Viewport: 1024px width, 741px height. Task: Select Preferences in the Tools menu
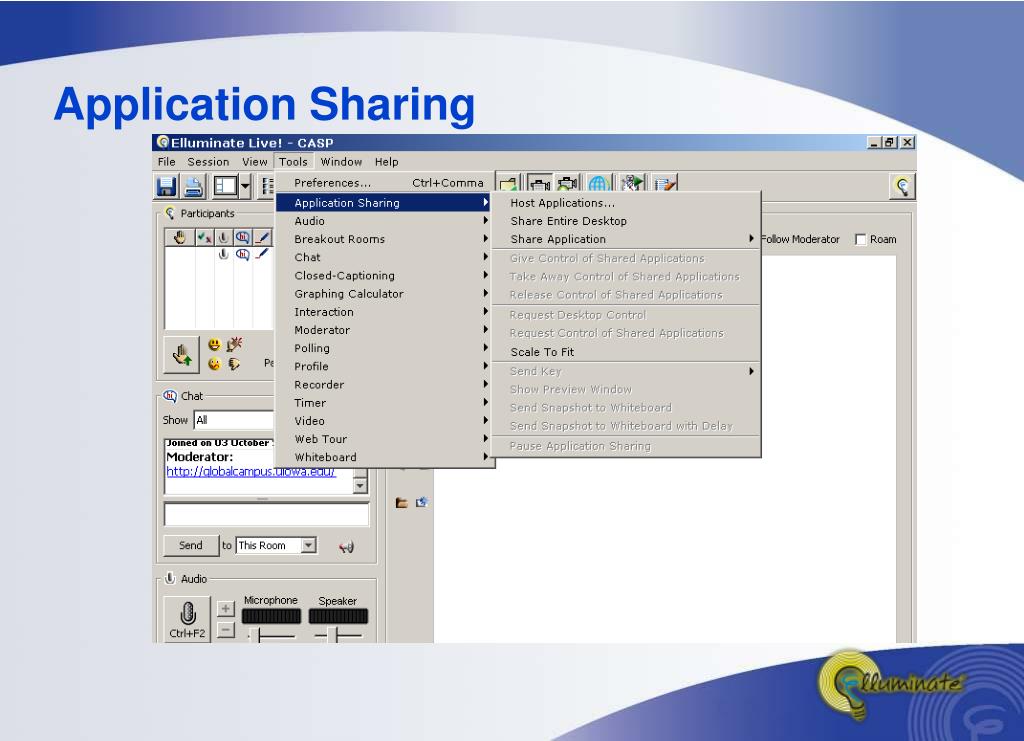pyautogui.click(x=385, y=183)
